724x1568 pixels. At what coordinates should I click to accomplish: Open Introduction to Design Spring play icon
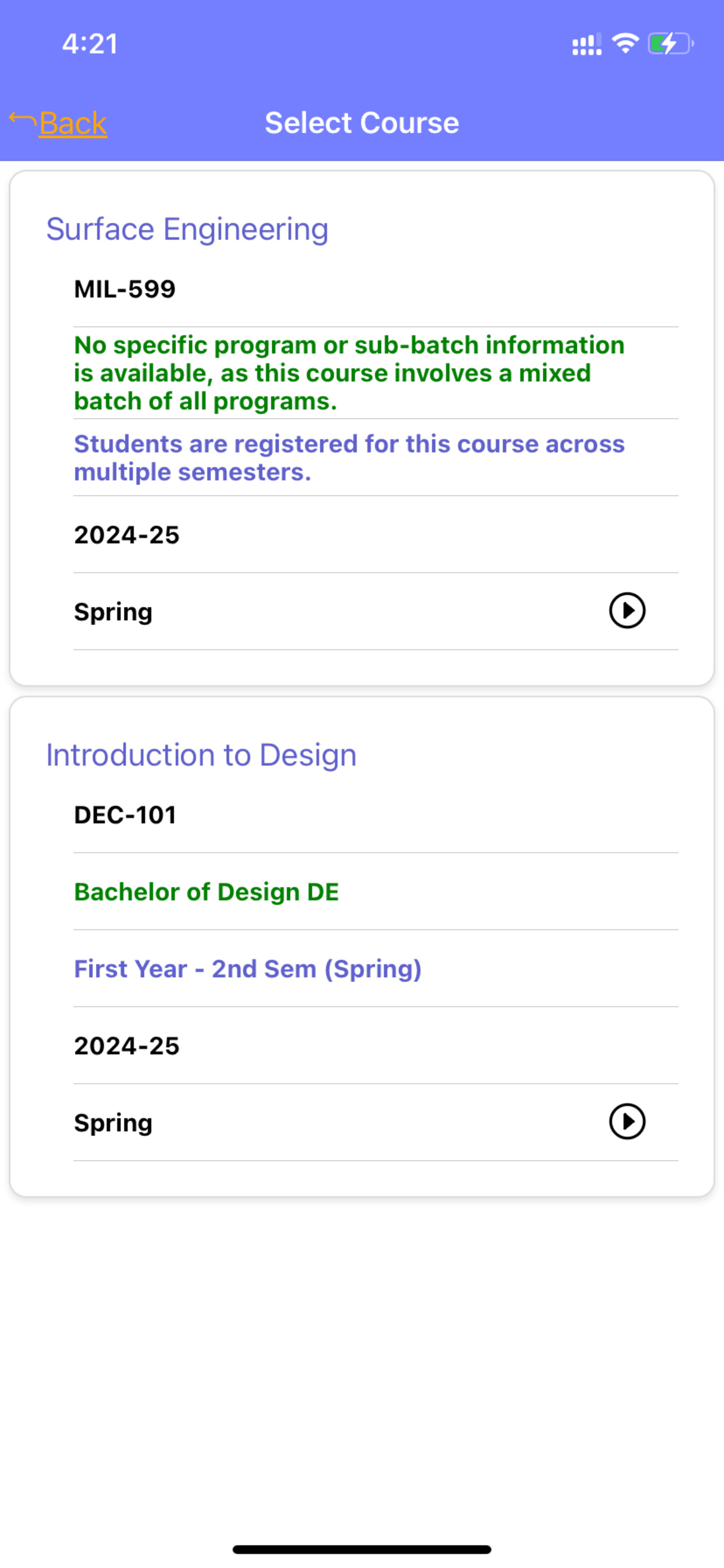click(627, 1121)
